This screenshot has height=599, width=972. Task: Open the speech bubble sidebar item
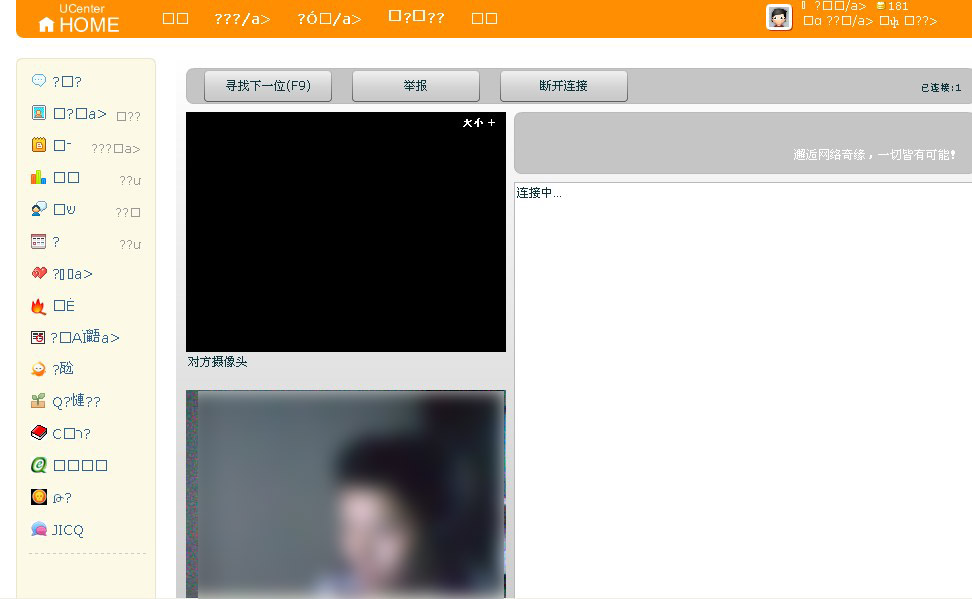pyautogui.click(x=38, y=81)
